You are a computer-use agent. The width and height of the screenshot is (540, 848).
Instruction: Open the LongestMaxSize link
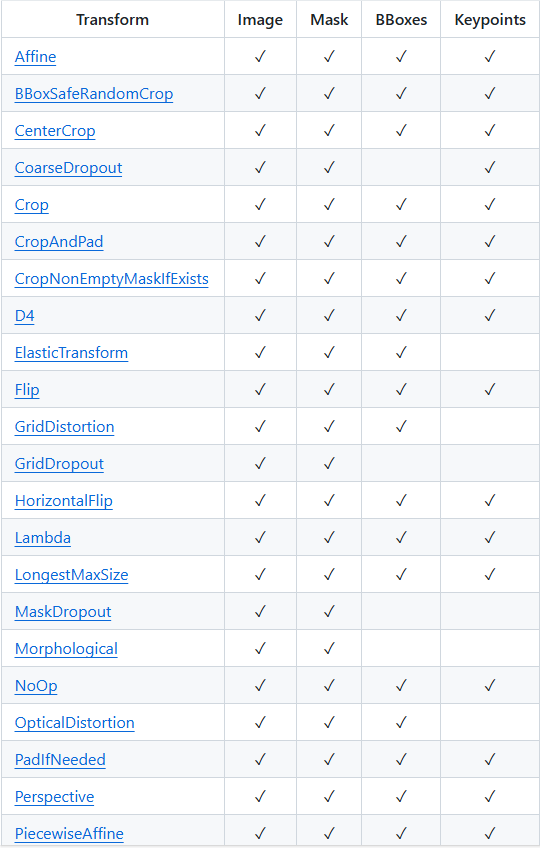tap(71, 575)
